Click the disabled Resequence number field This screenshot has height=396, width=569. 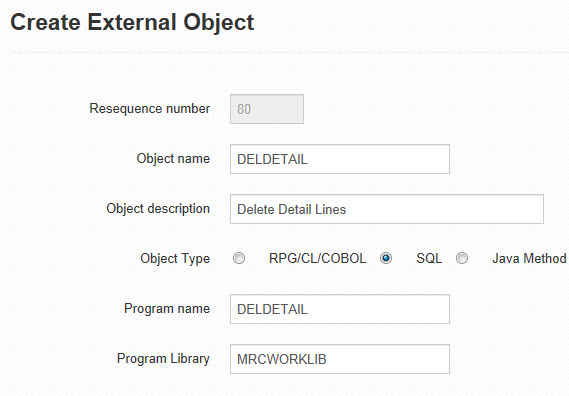click(267, 109)
